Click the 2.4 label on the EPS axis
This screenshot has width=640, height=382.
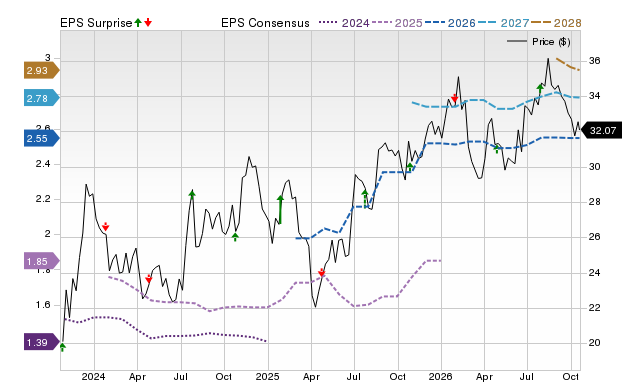[43, 164]
